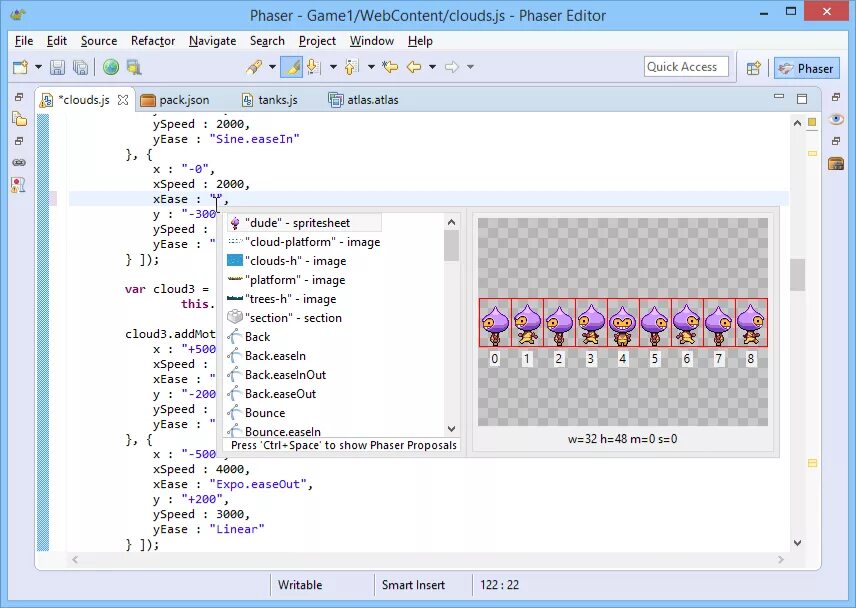Click the yellow search-folder toolbar icon
This screenshot has height=608, width=856.
click(134, 67)
